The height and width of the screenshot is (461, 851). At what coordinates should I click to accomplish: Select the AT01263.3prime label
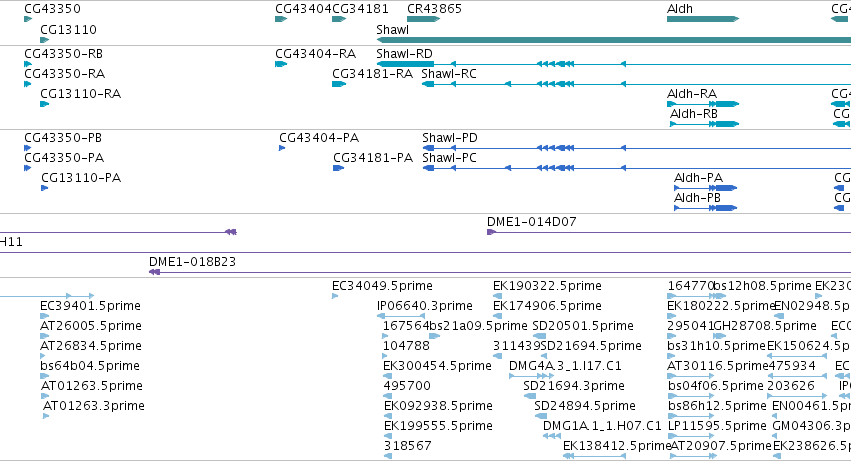[93, 407]
